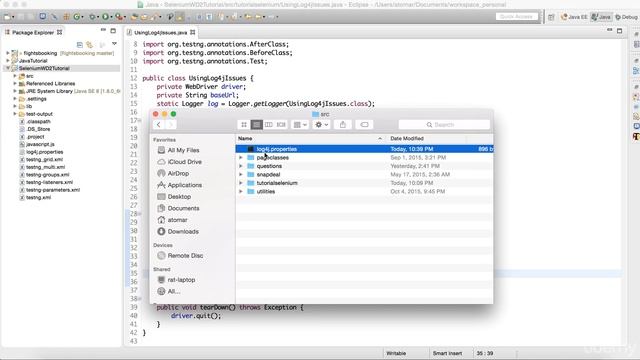Switch Finder to icon view
Screen dimensions: 640x360
click(x=244, y=124)
